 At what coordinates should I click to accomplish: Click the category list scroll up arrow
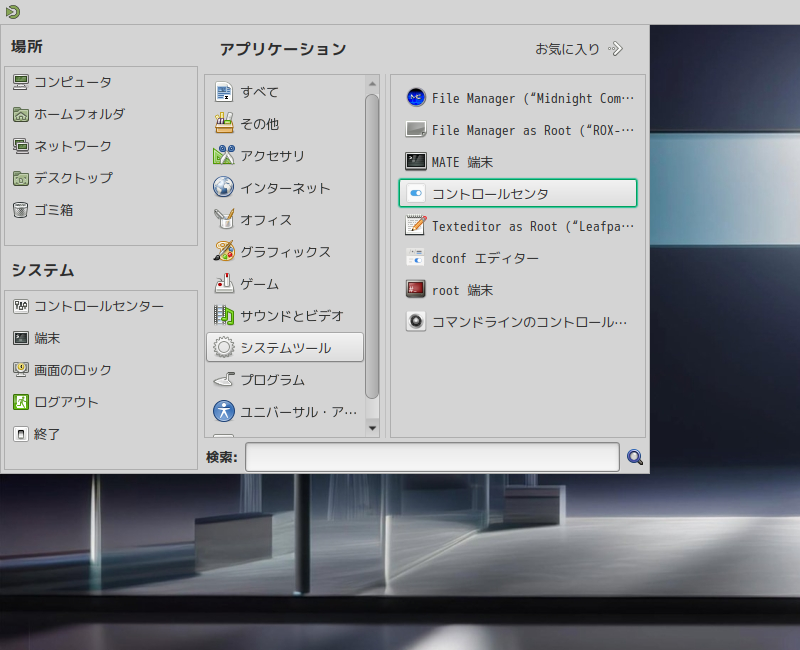pyautogui.click(x=372, y=84)
